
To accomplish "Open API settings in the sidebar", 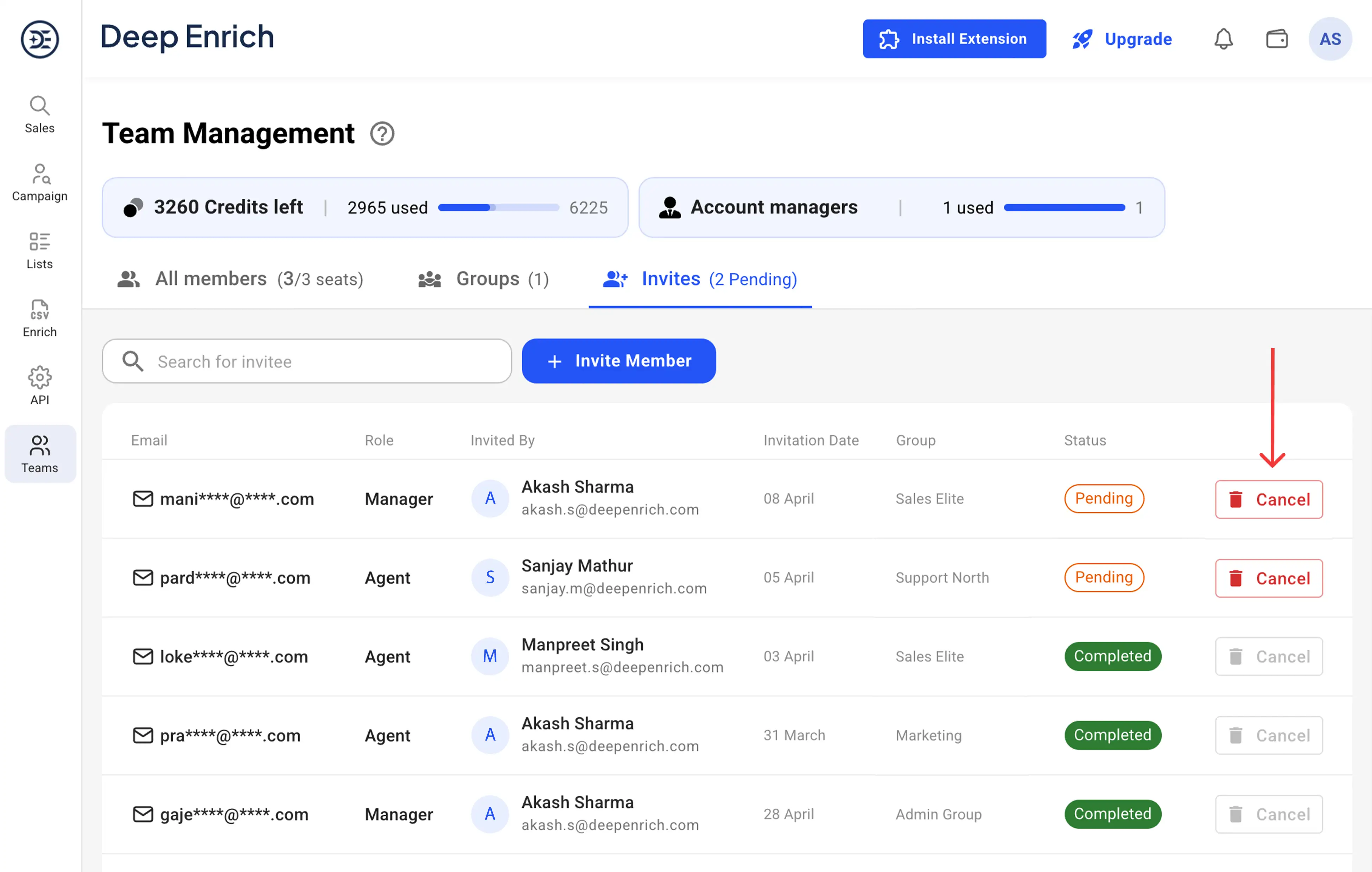I will click(39, 386).
